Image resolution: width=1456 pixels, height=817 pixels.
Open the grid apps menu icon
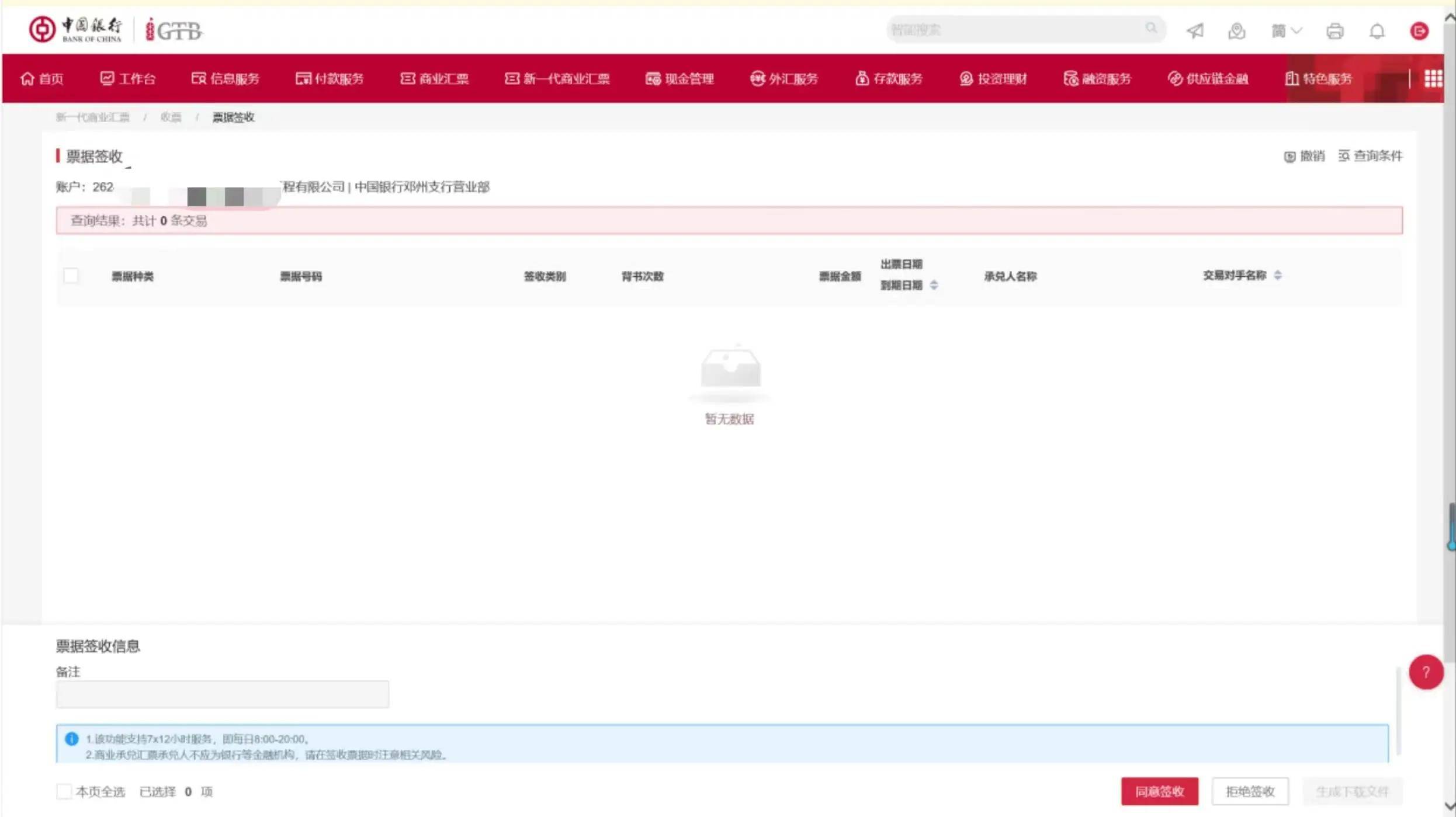(x=1433, y=78)
